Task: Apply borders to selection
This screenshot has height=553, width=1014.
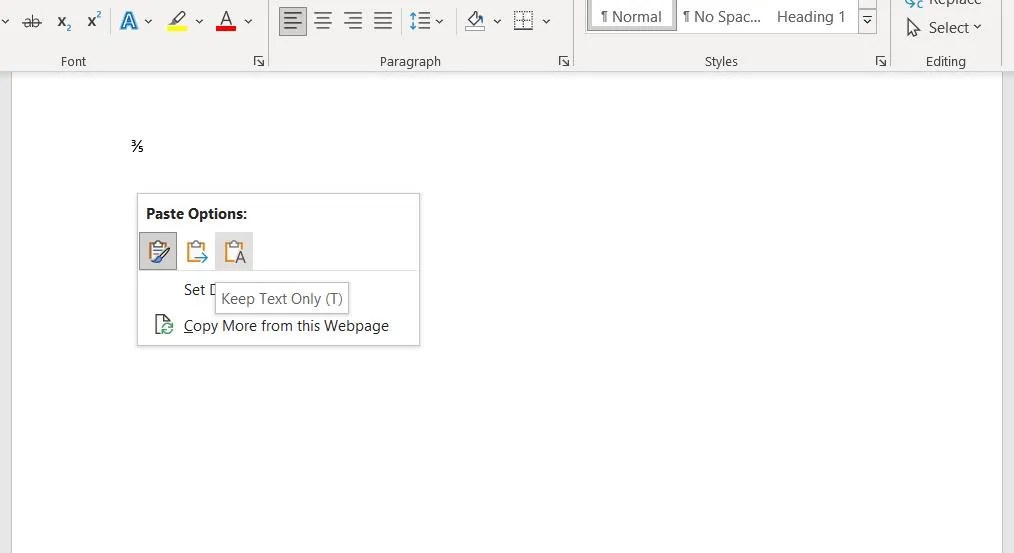Action: pyautogui.click(x=523, y=21)
